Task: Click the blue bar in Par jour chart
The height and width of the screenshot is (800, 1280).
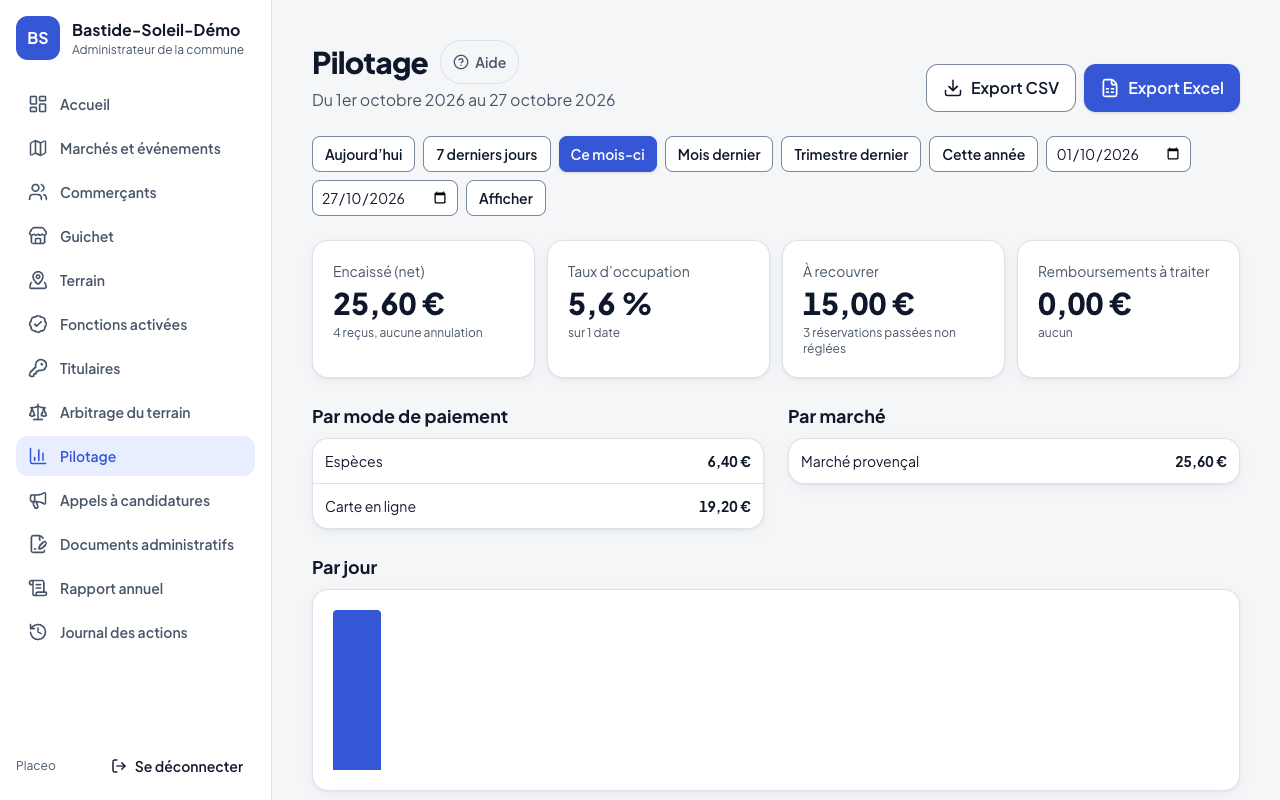Action: pyautogui.click(x=357, y=690)
